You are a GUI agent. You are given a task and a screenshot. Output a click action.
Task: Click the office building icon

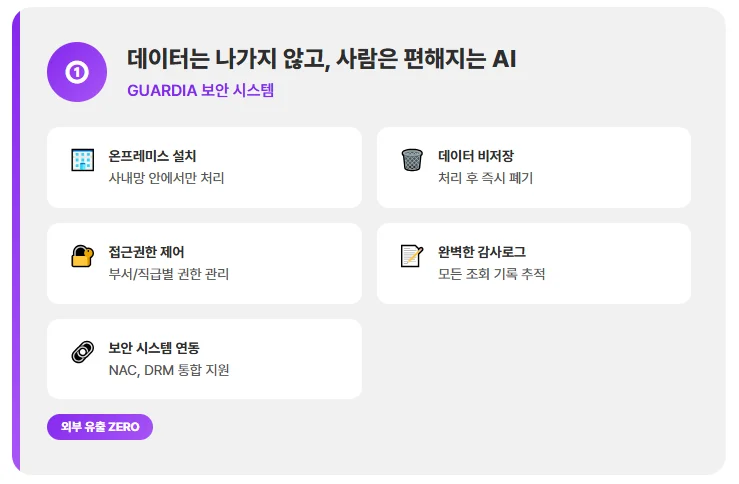click(x=82, y=160)
